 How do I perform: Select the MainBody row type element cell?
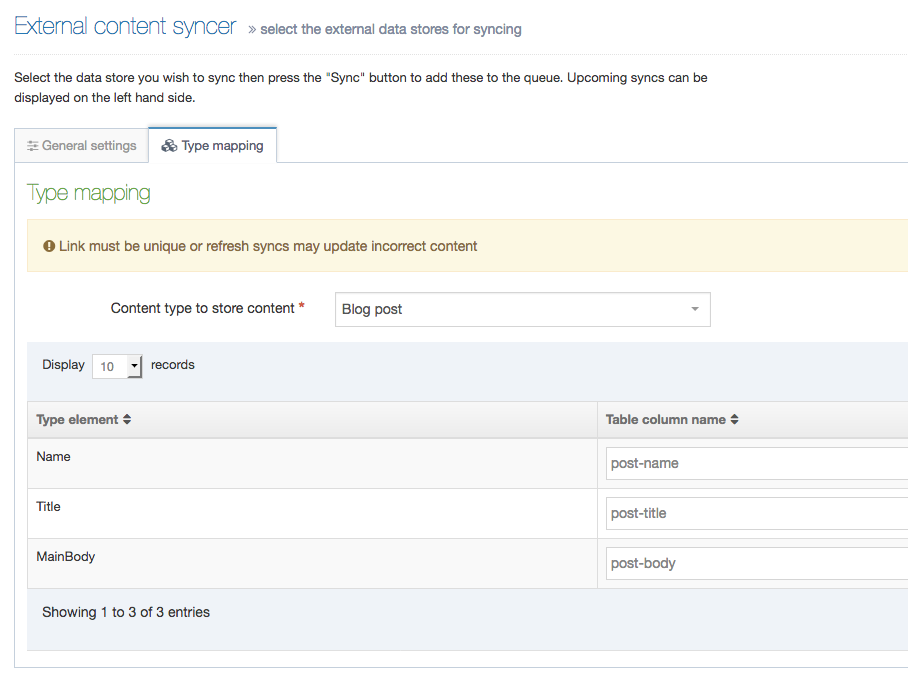[x=66, y=557]
